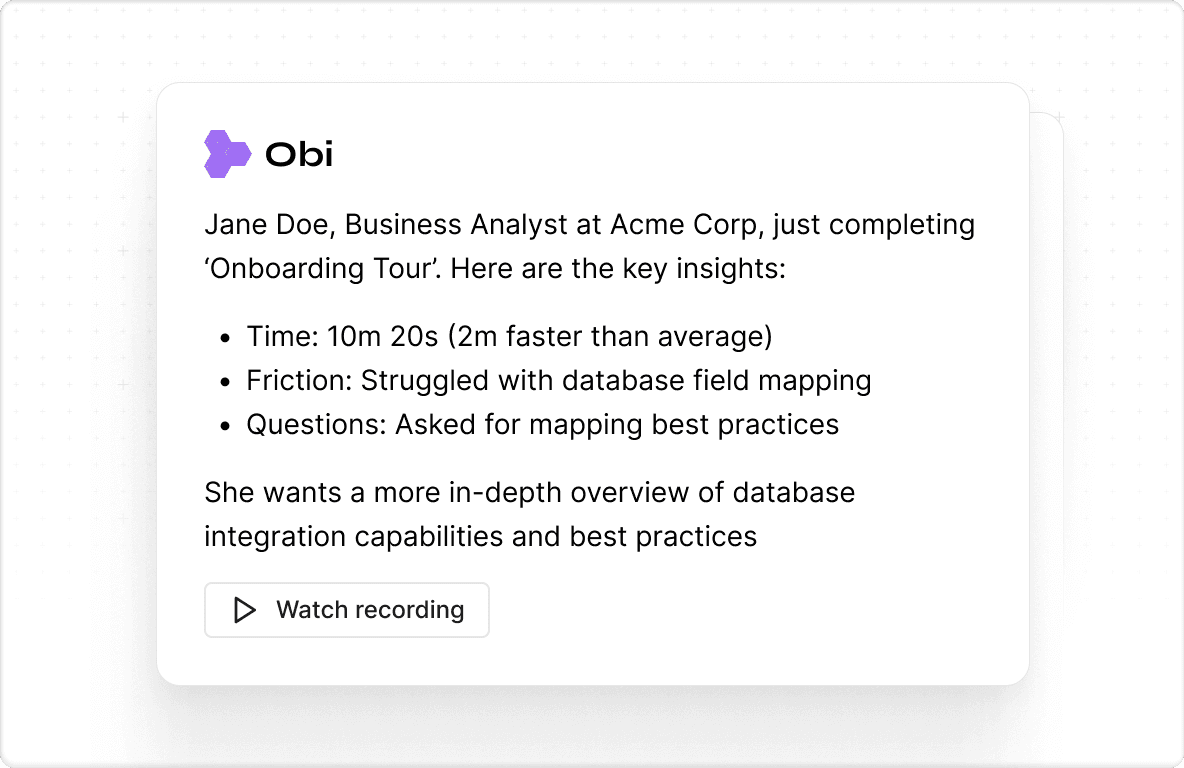Click the 'database field mapping' phrase
Viewport: 1184px width, 768px height.
[717, 381]
